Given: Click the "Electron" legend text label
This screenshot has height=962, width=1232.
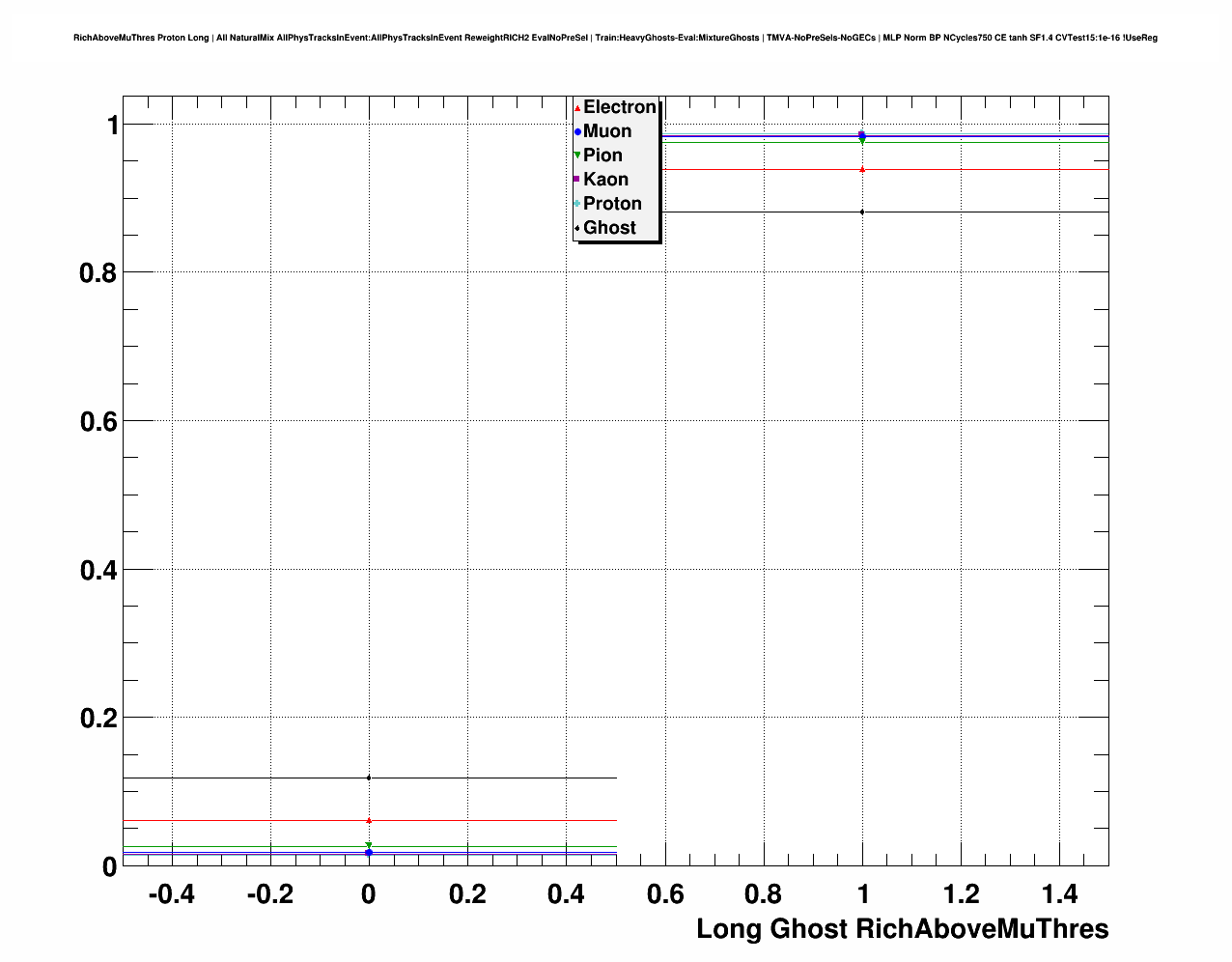Looking at the screenshot, I should (x=620, y=107).
